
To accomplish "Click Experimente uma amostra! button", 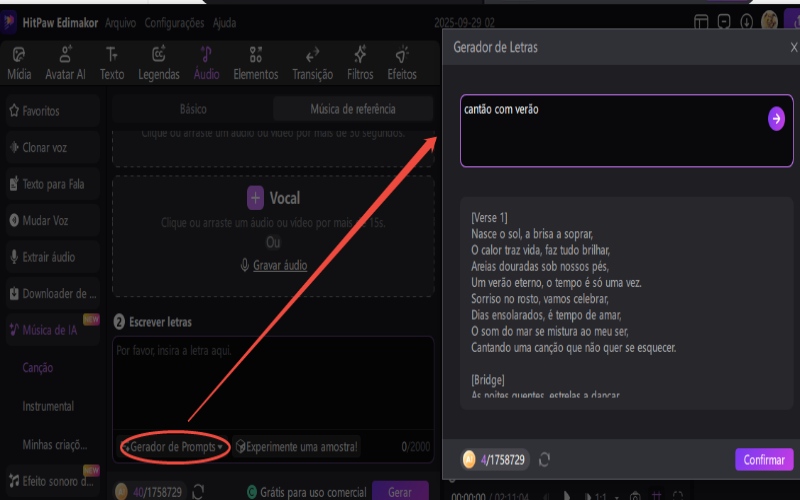I will coord(296,447).
